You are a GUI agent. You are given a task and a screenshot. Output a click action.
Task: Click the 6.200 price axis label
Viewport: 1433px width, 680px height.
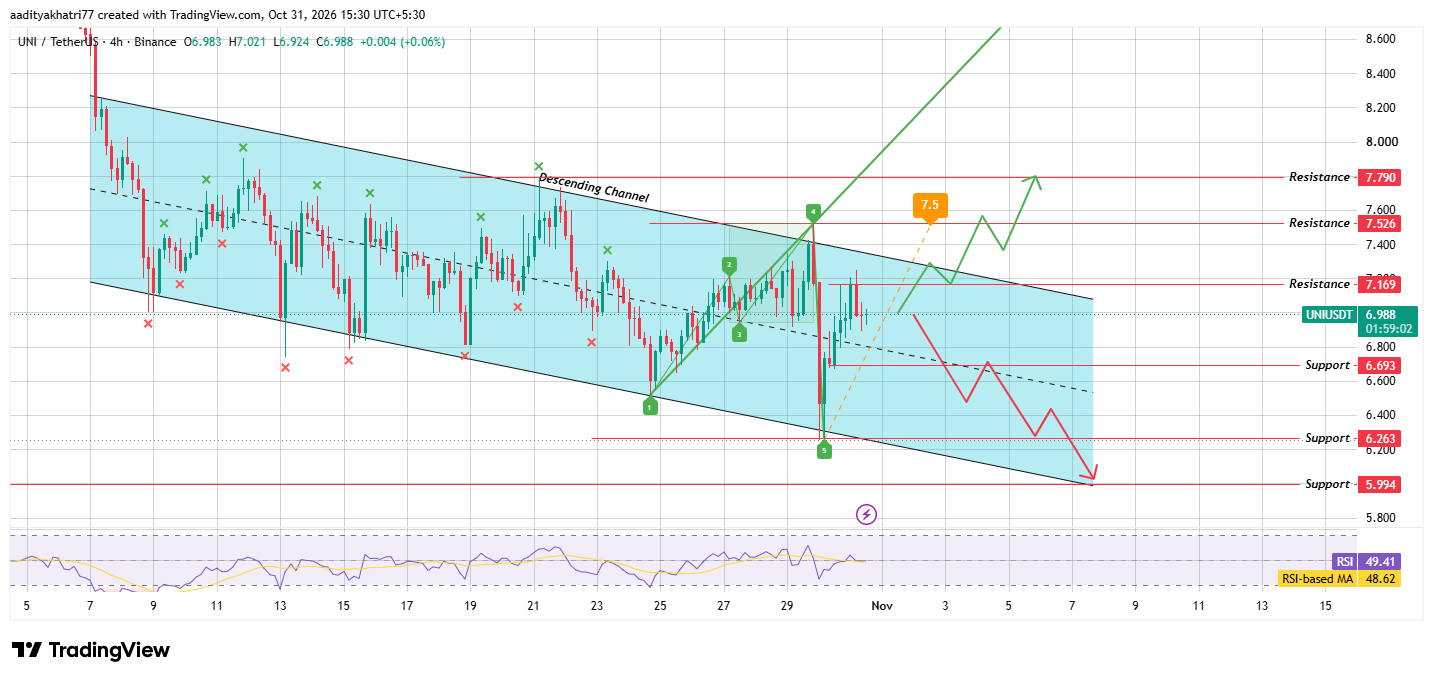coord(1381,450)
